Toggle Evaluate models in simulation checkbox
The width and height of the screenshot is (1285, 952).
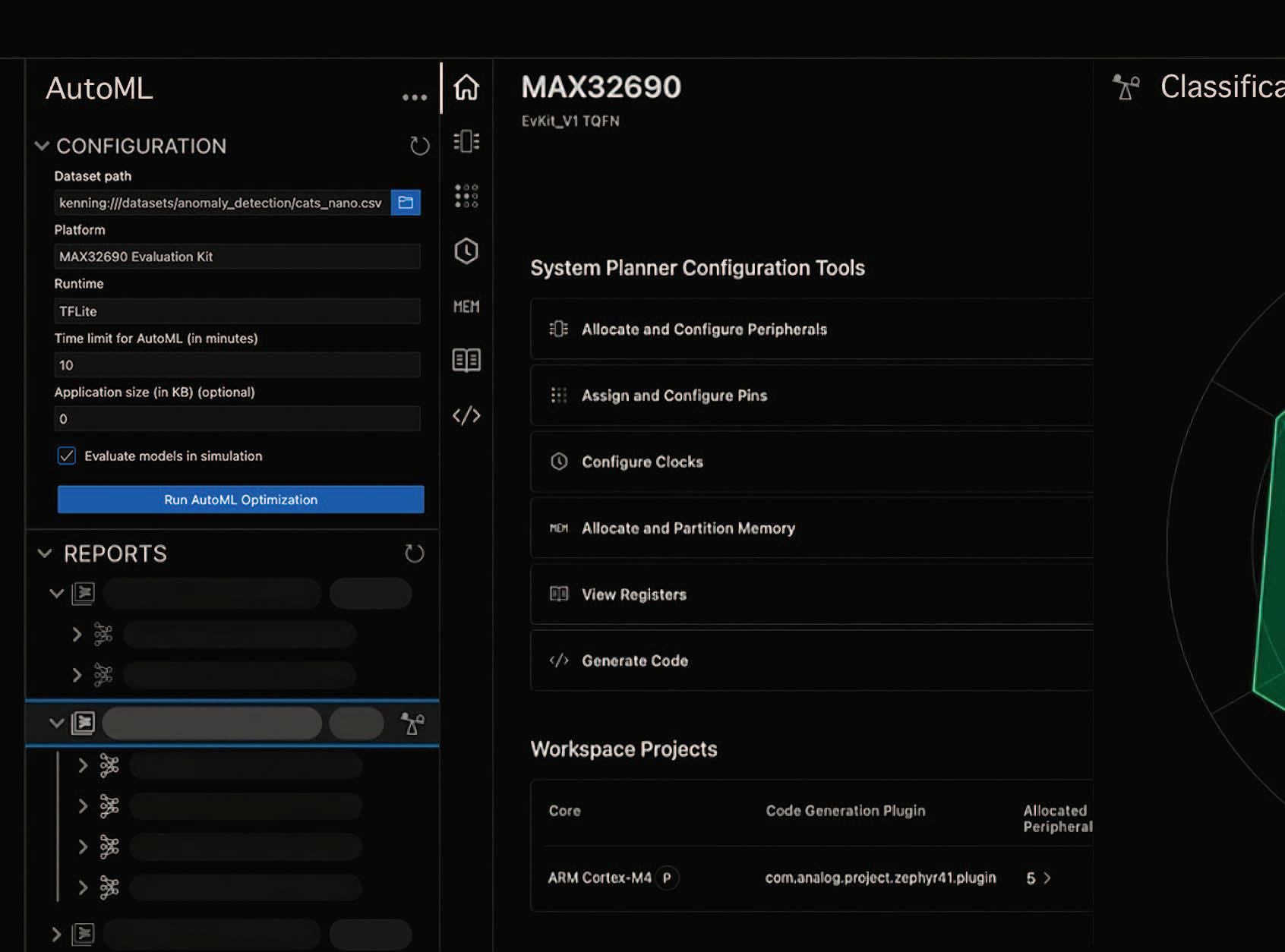(x=67, y=456)
